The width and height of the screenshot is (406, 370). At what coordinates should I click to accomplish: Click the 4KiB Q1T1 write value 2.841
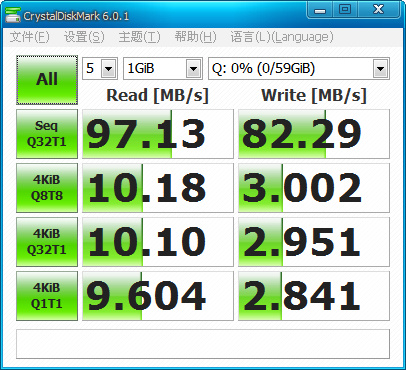[x=314, y=296]
